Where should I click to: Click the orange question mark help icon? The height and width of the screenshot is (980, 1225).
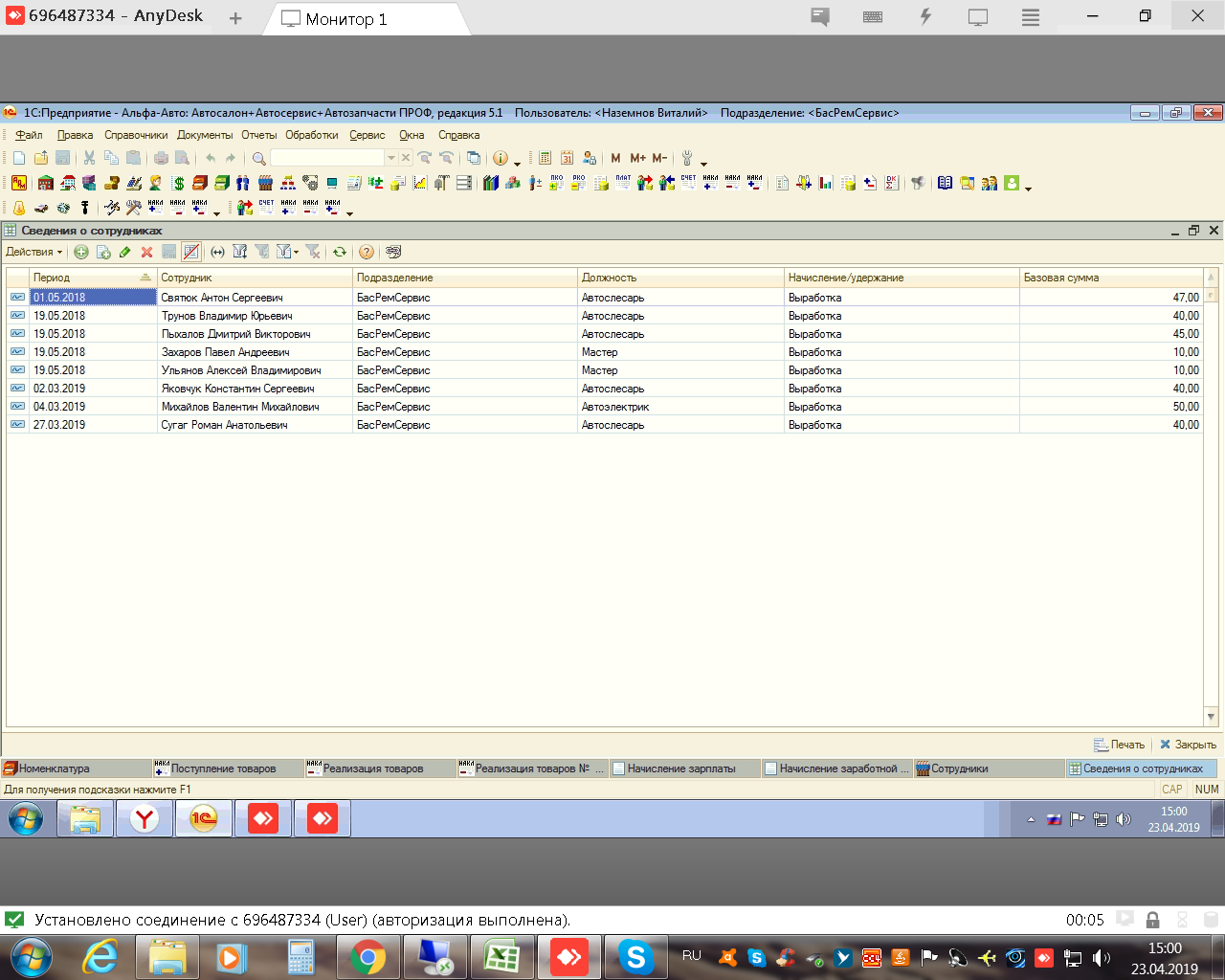pos(366,252)
